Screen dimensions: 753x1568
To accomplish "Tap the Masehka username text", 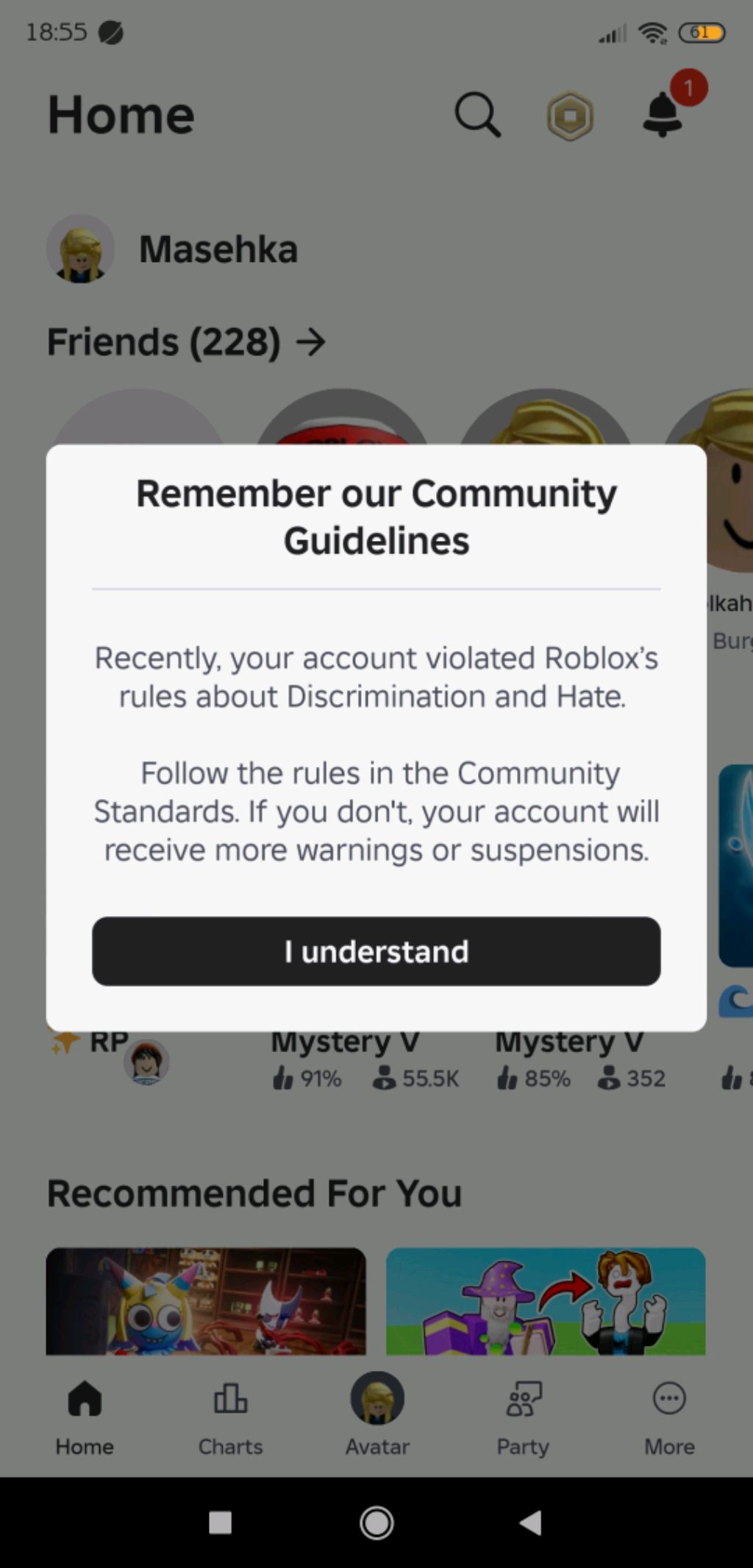I will coord(218,249).
